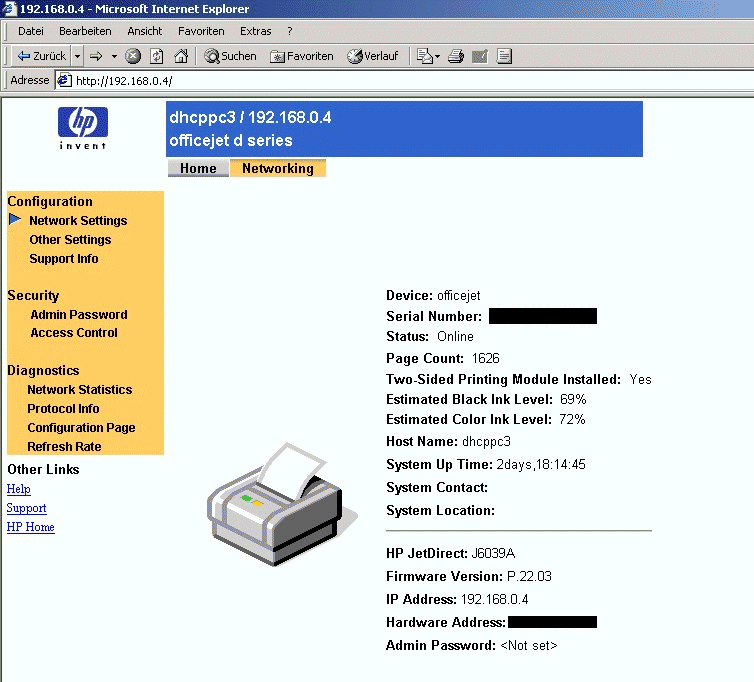Click the Zurück back button
754x682 pixels.
41,56
